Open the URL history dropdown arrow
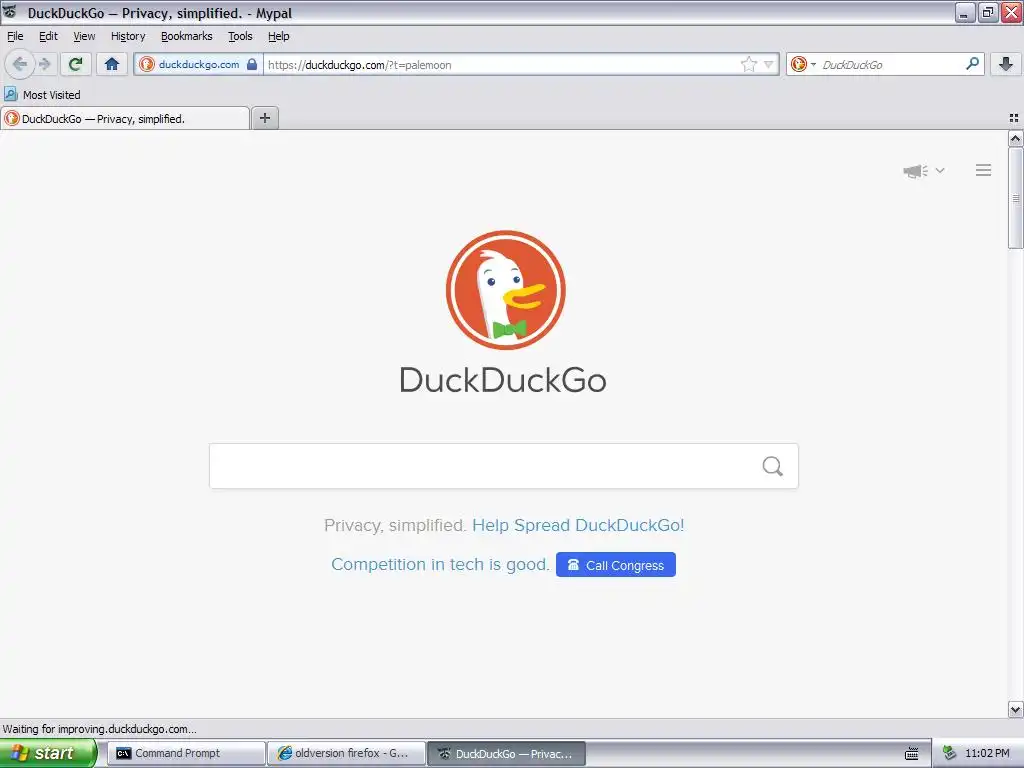This screenshot has height=768, width=1024. tap(769, 64)
